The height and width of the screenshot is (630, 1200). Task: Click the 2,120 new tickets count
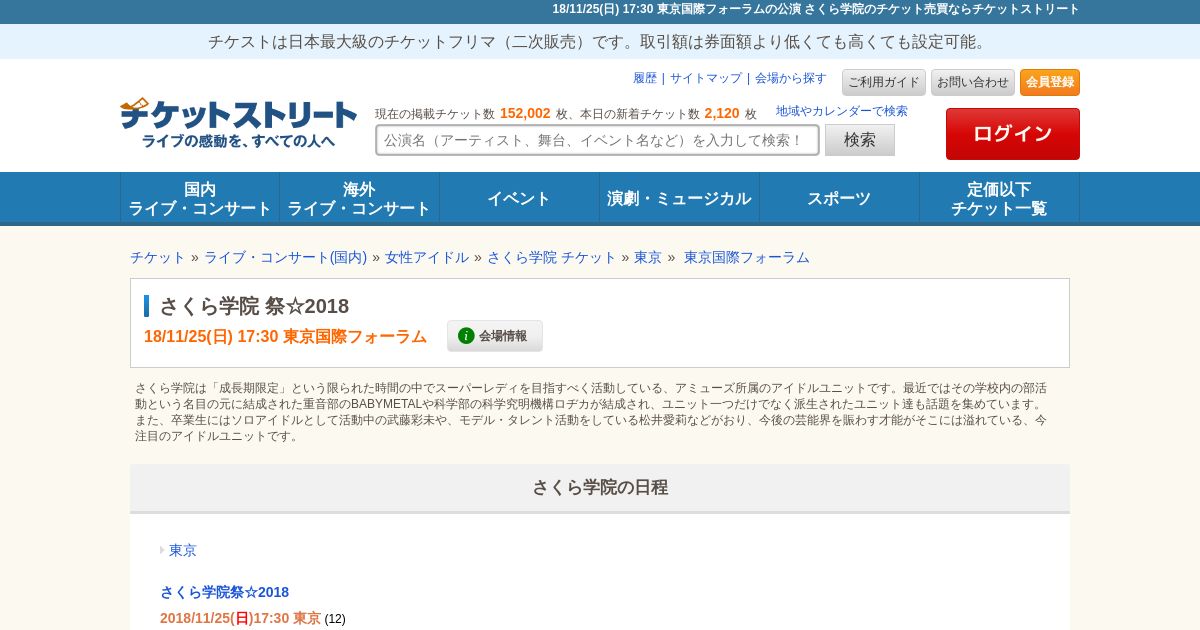pyautogui.click(x=722, y=113)
